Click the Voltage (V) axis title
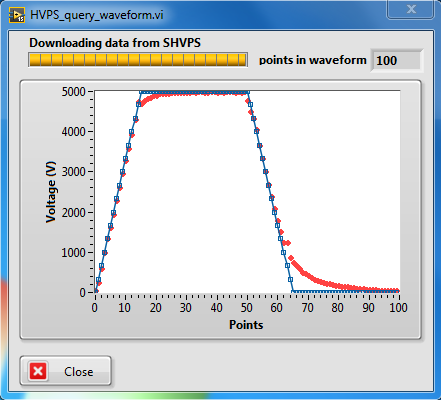 pos(51,192)
